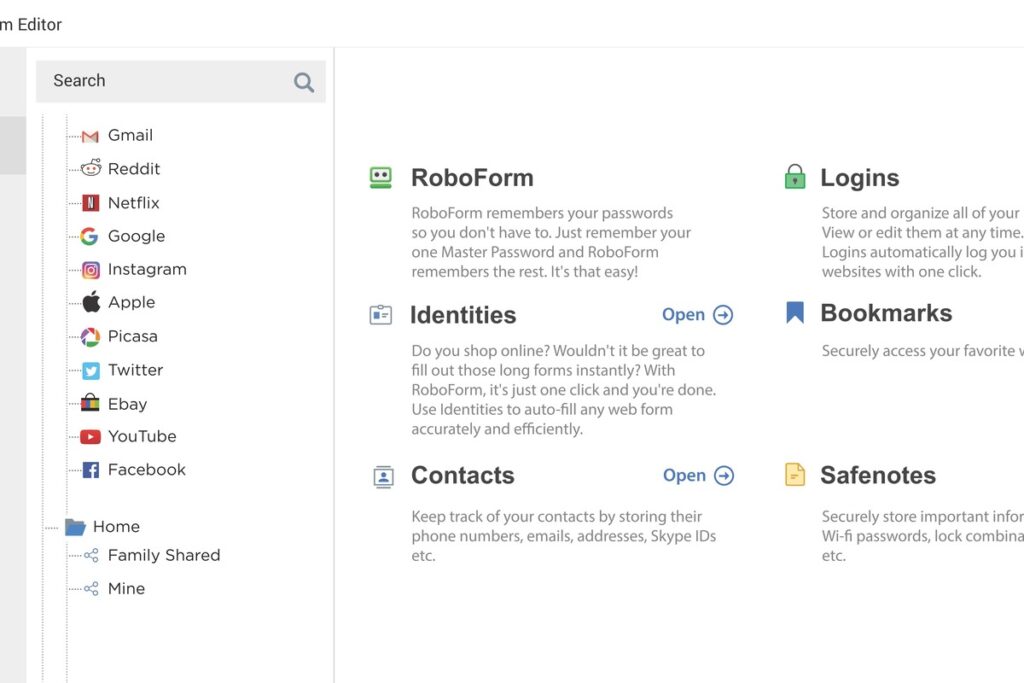Image resolution: width=1024 pixels, height=683 pixels.
Task: Choose the Instagram login entry
Action: (147, 269)
